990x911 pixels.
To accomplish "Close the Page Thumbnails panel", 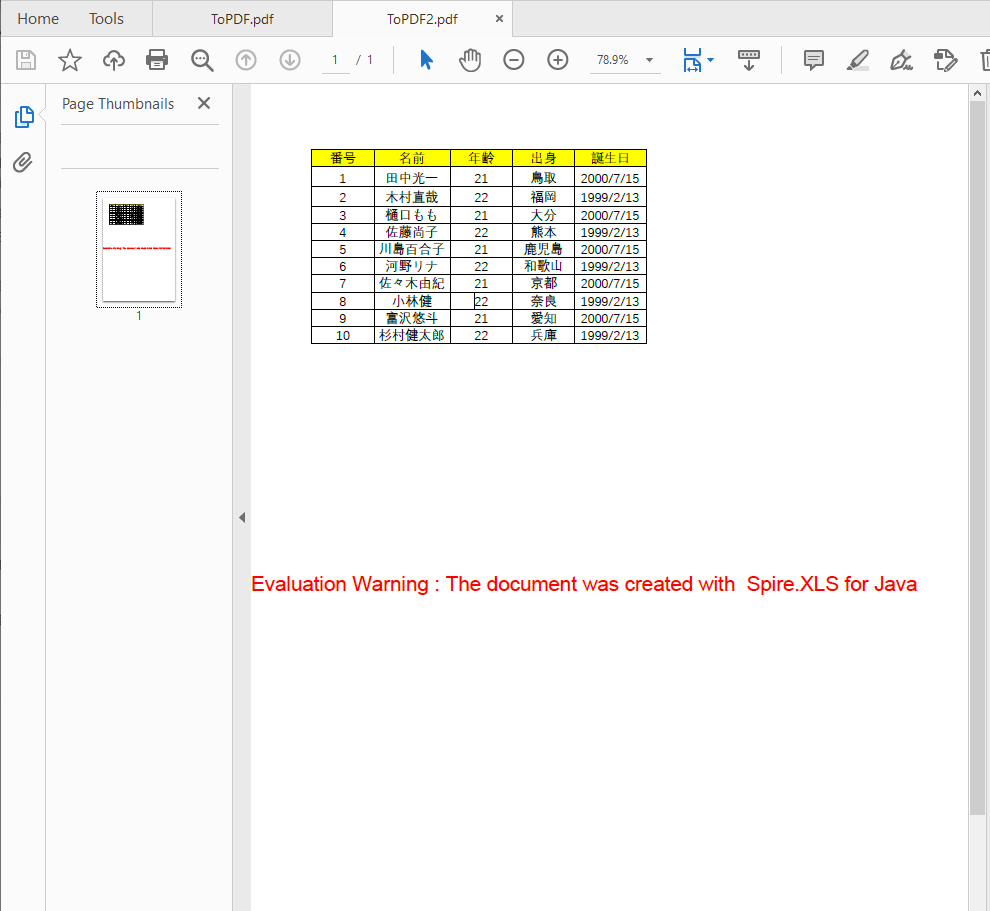I will tap(203, 103).
